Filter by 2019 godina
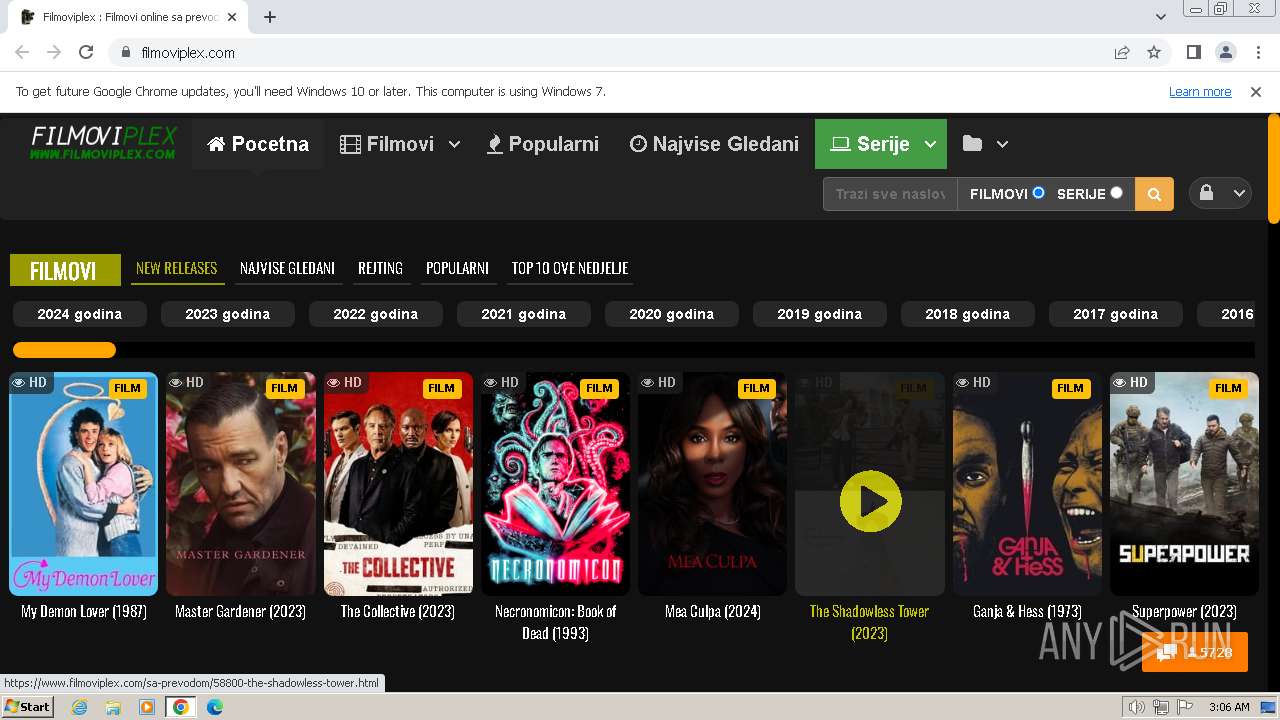 (x=820, y=314)
